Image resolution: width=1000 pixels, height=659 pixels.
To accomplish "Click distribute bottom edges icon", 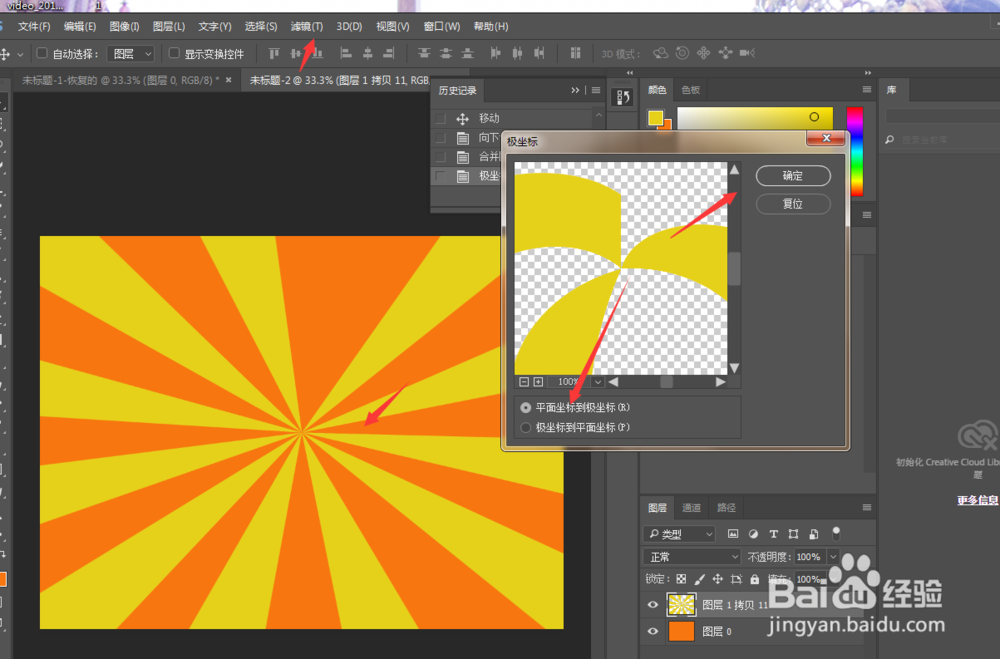I will 467,54.
